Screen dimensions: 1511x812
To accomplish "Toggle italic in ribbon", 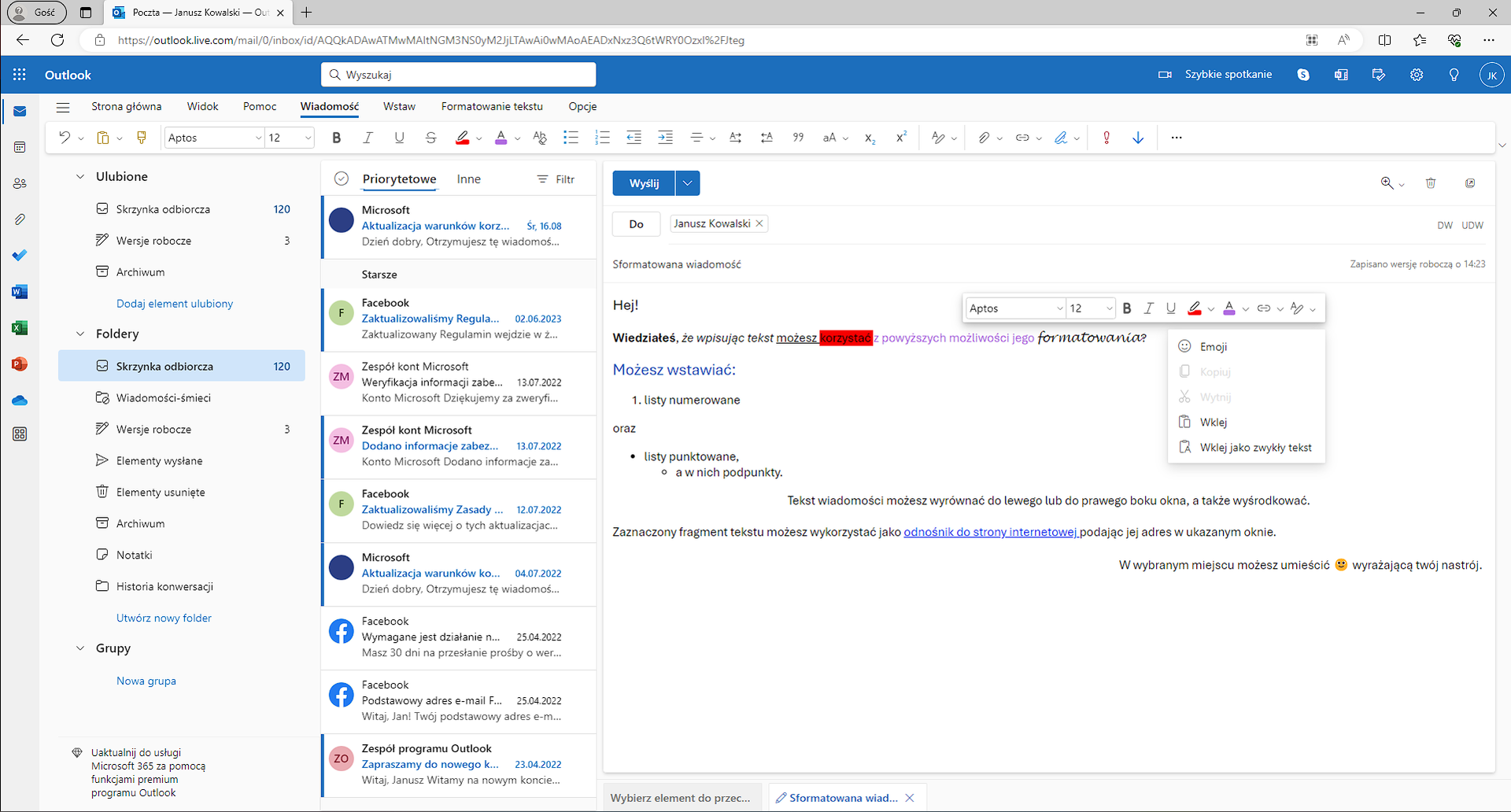I will (x=368, y=138).
